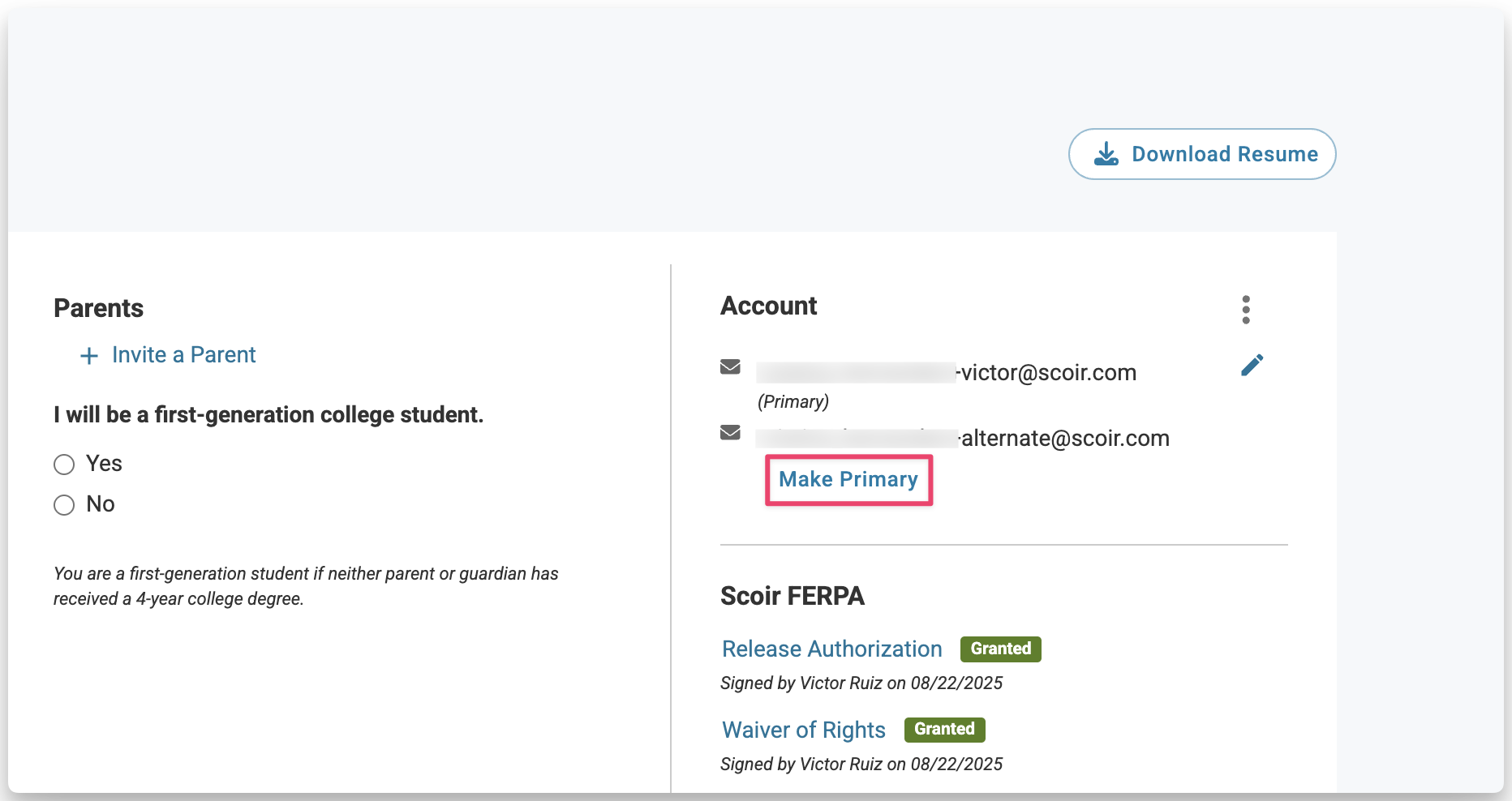Click the envelope icon beside the primary email

tap(730, 366)
